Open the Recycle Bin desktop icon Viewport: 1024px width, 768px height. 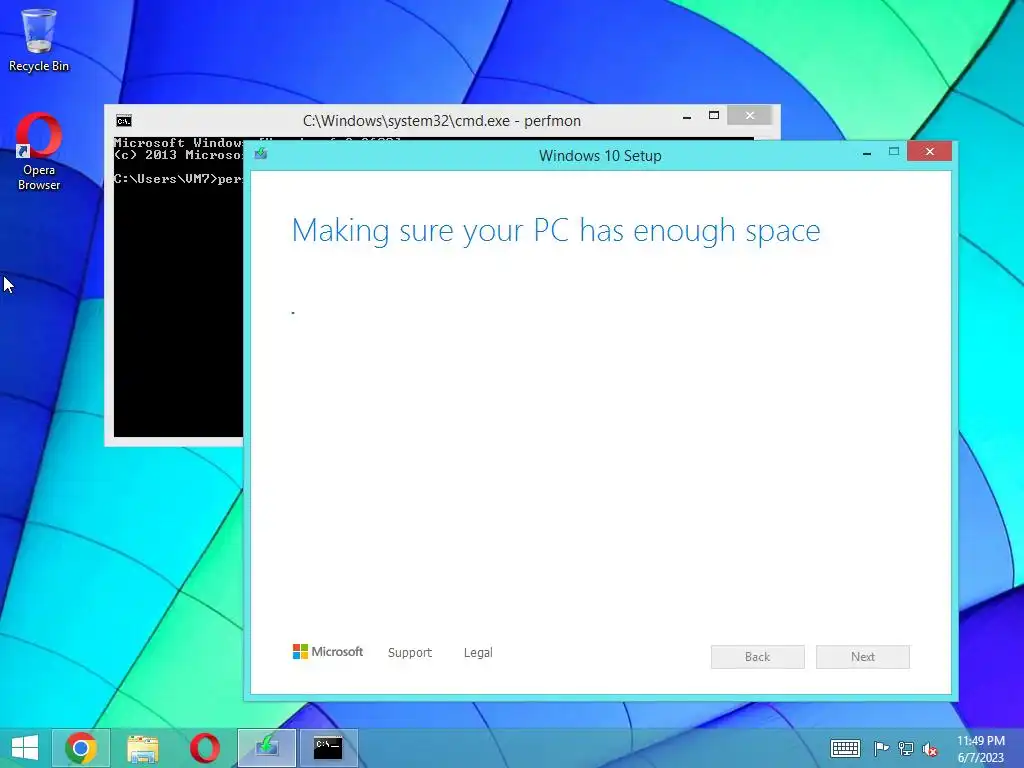coord(39,40)
